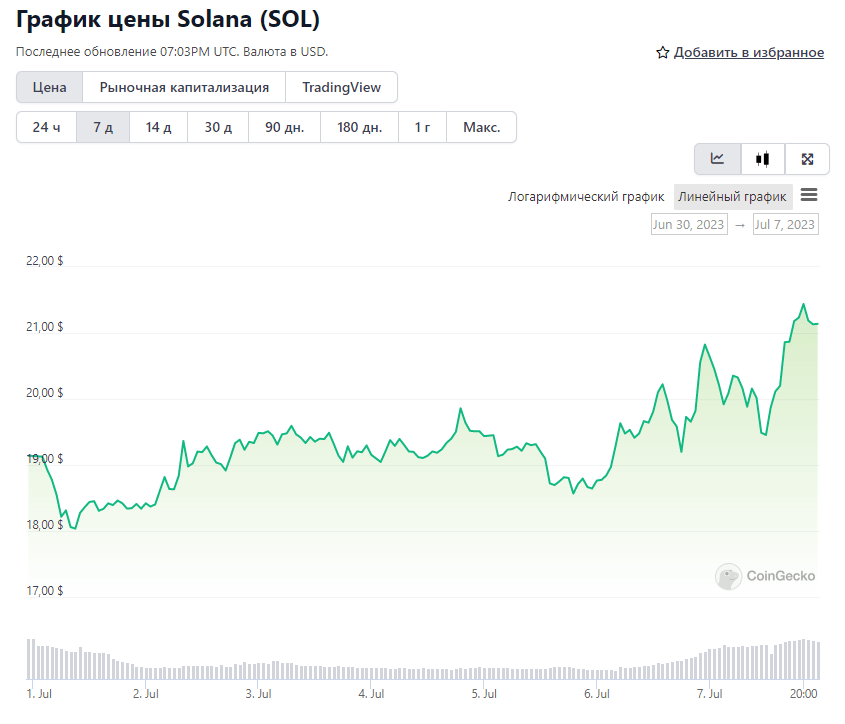Click the 20,00 $ axis label
The width and height of the screenshot is (845, 724).
(44, 393)
